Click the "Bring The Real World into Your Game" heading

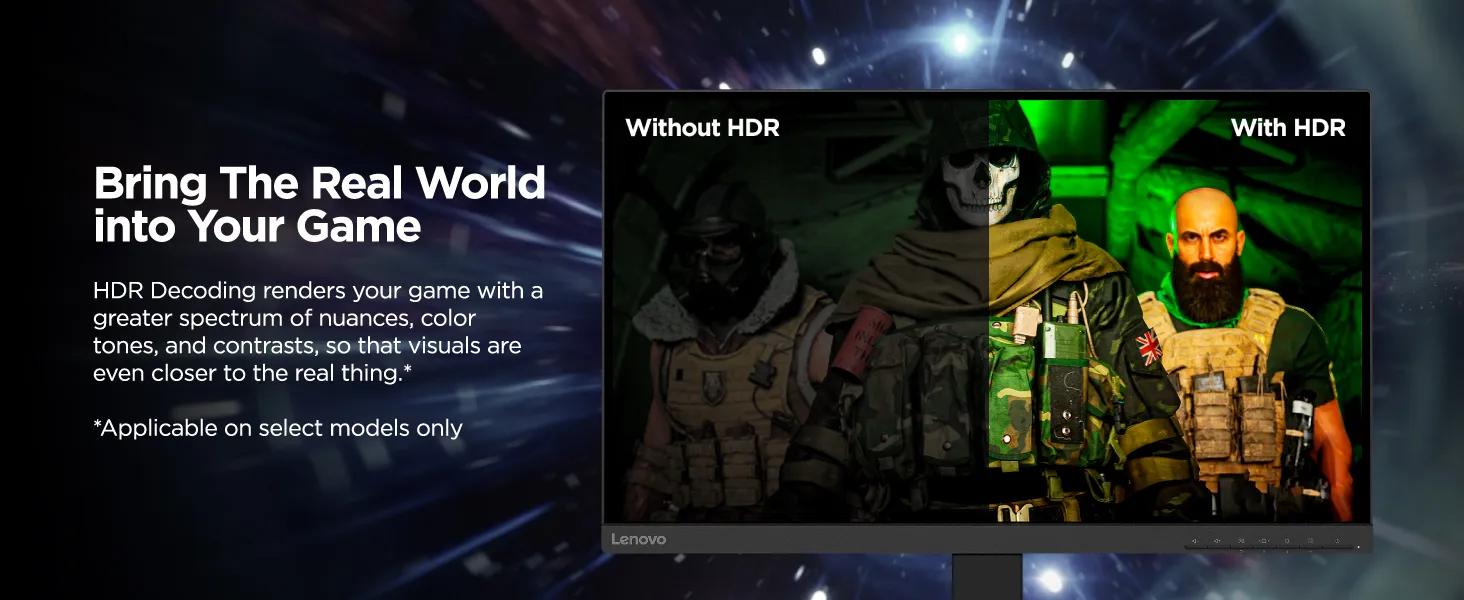(x=320, y=205)
